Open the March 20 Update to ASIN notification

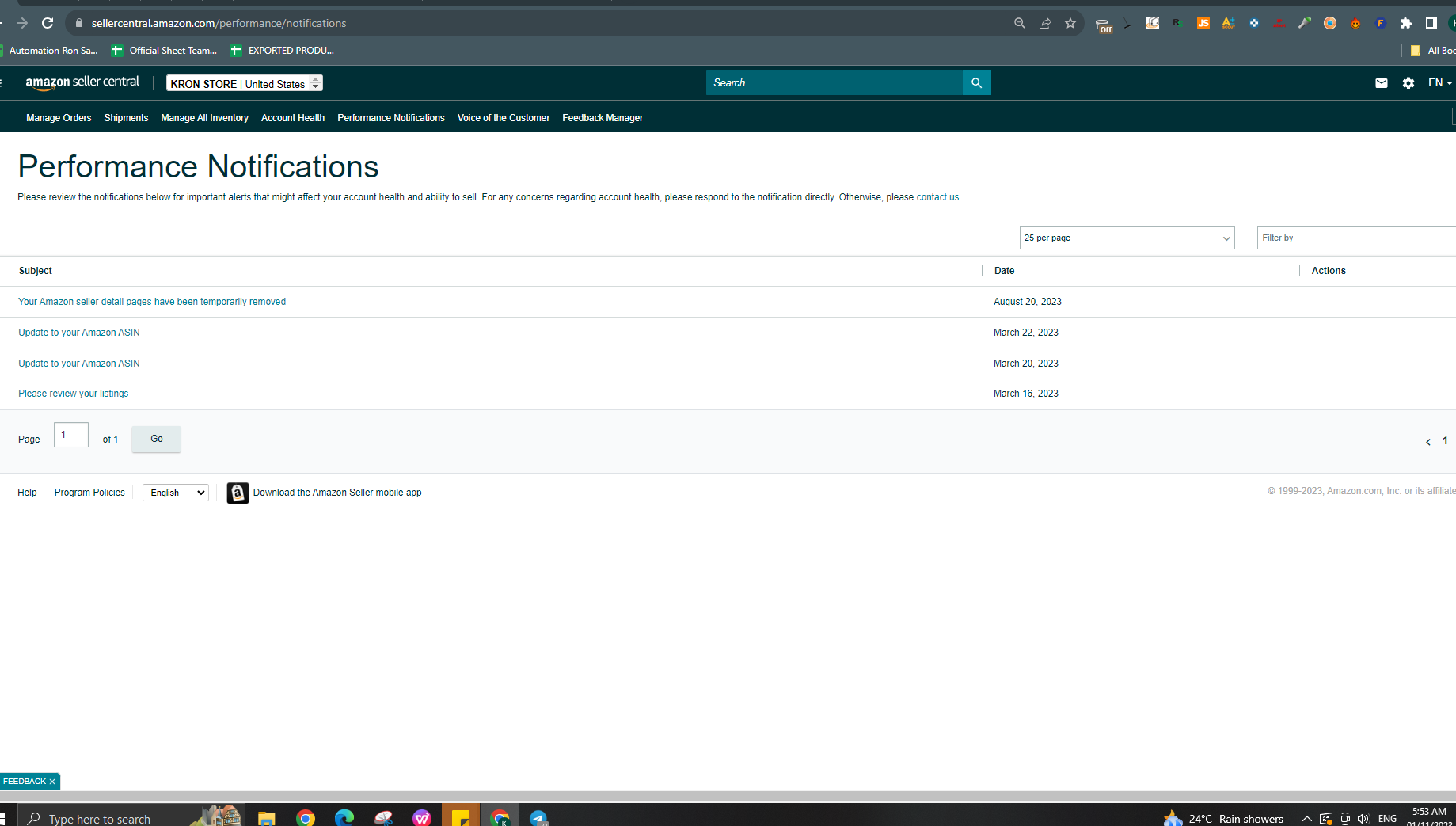point(79,364)
